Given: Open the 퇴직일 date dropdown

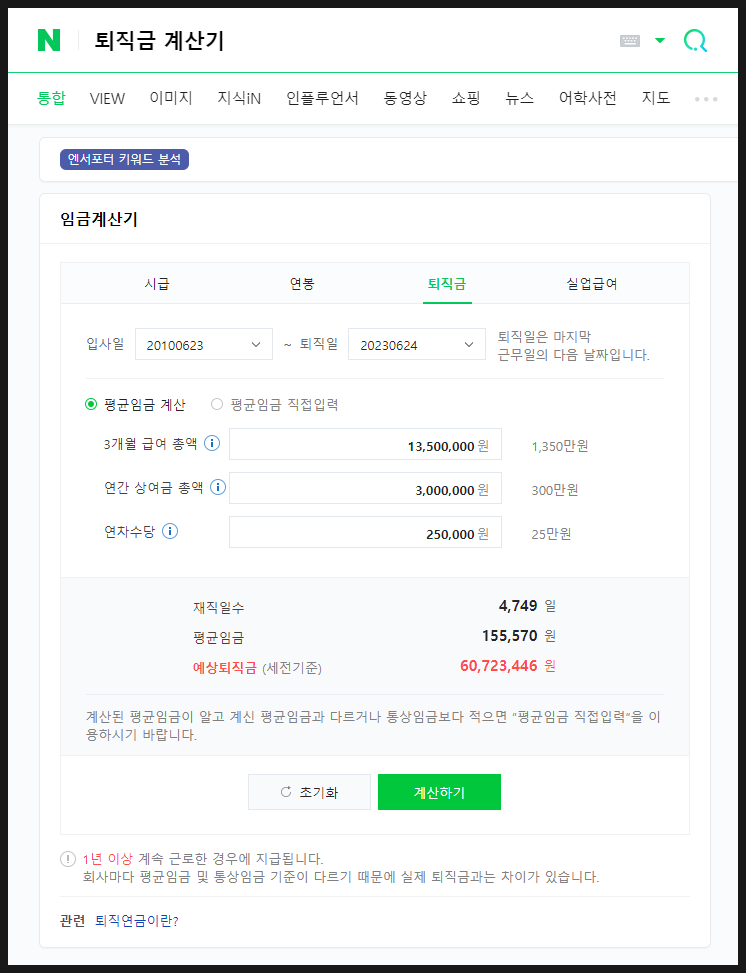Looking at the screenshot, I should (416, 344).
